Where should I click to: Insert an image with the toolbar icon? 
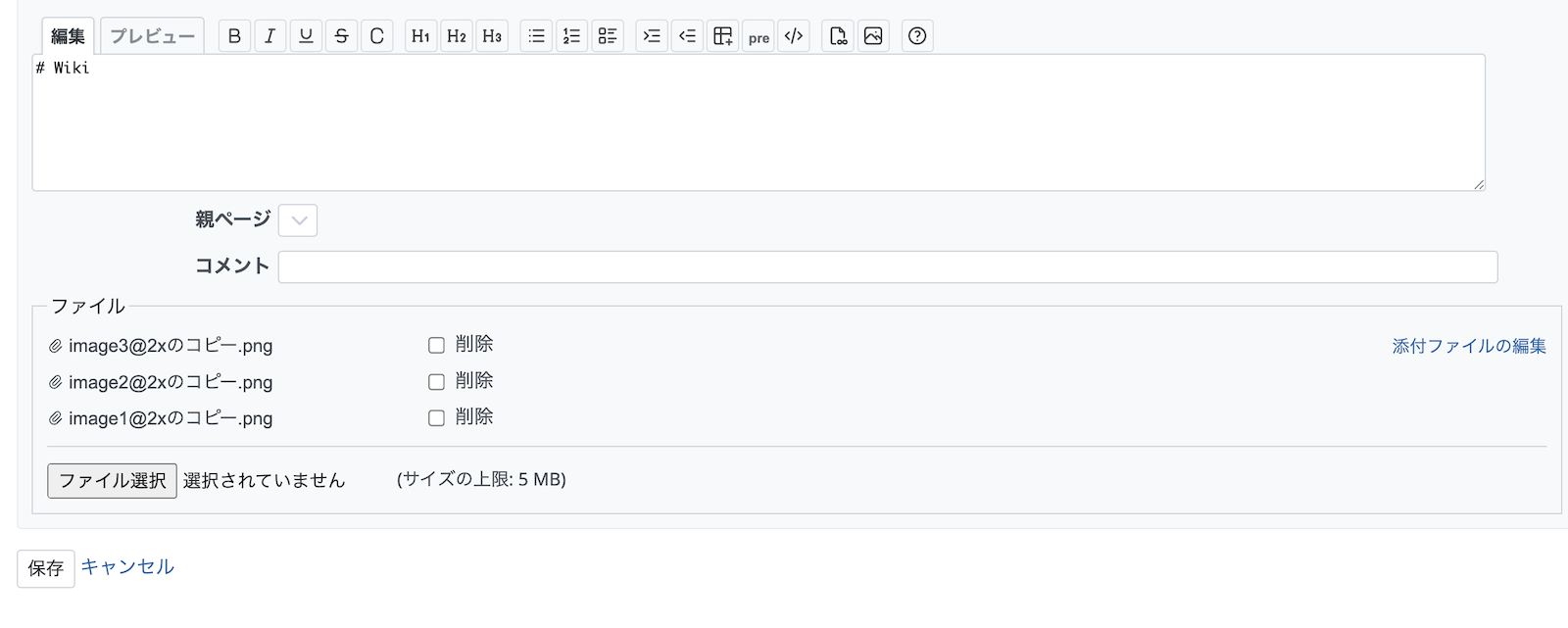873,36
